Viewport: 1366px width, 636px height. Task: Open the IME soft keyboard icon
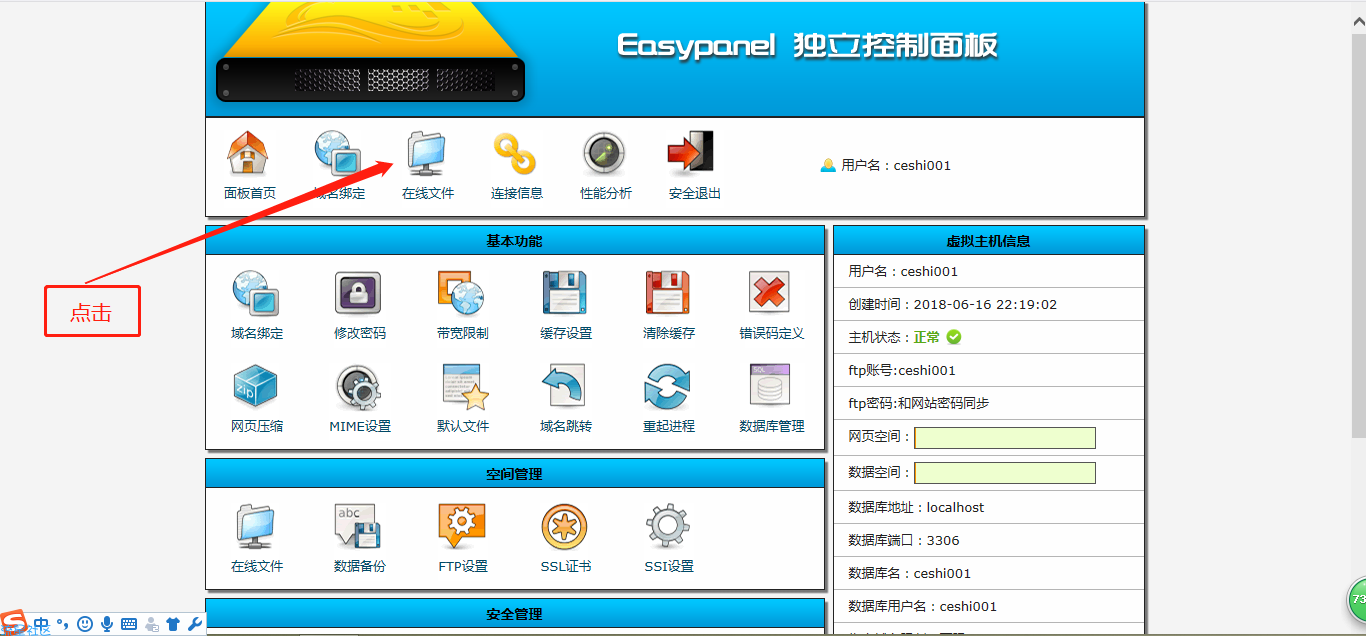tap(128, 625)
